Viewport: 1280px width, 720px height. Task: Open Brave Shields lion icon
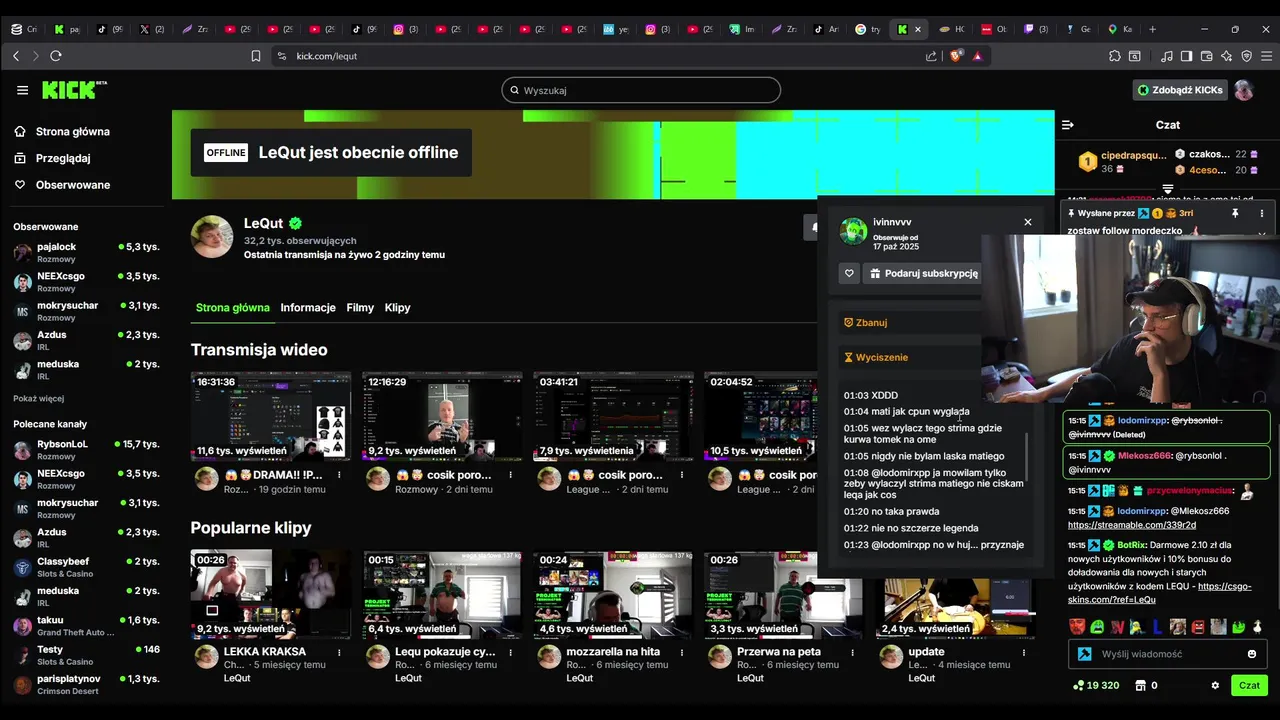point(956,56)
